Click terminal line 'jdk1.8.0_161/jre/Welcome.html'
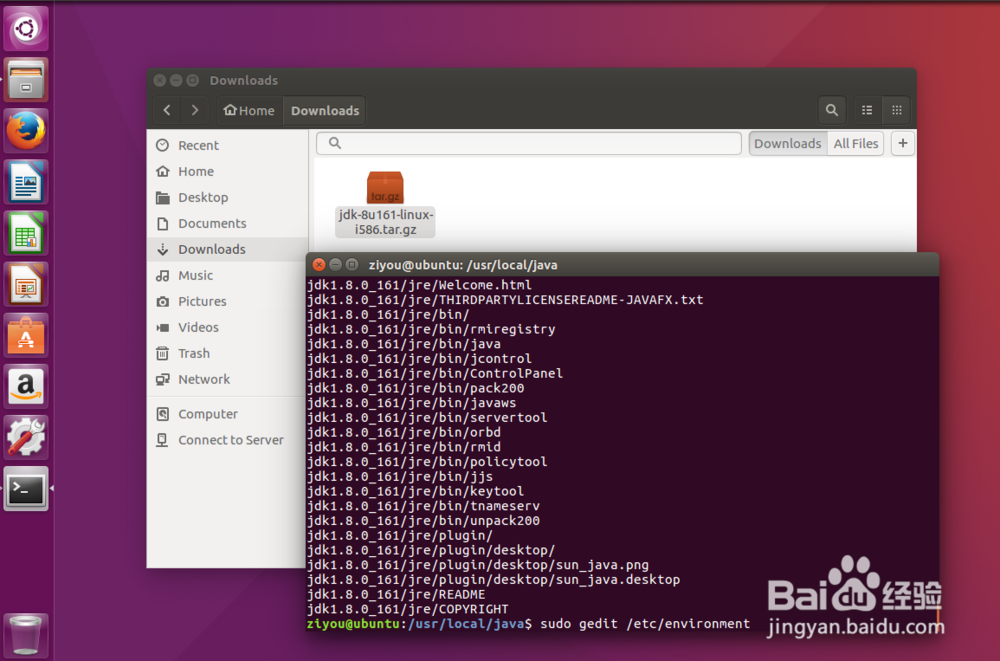This screenshot has width=1000, height=661. [419, 285]
